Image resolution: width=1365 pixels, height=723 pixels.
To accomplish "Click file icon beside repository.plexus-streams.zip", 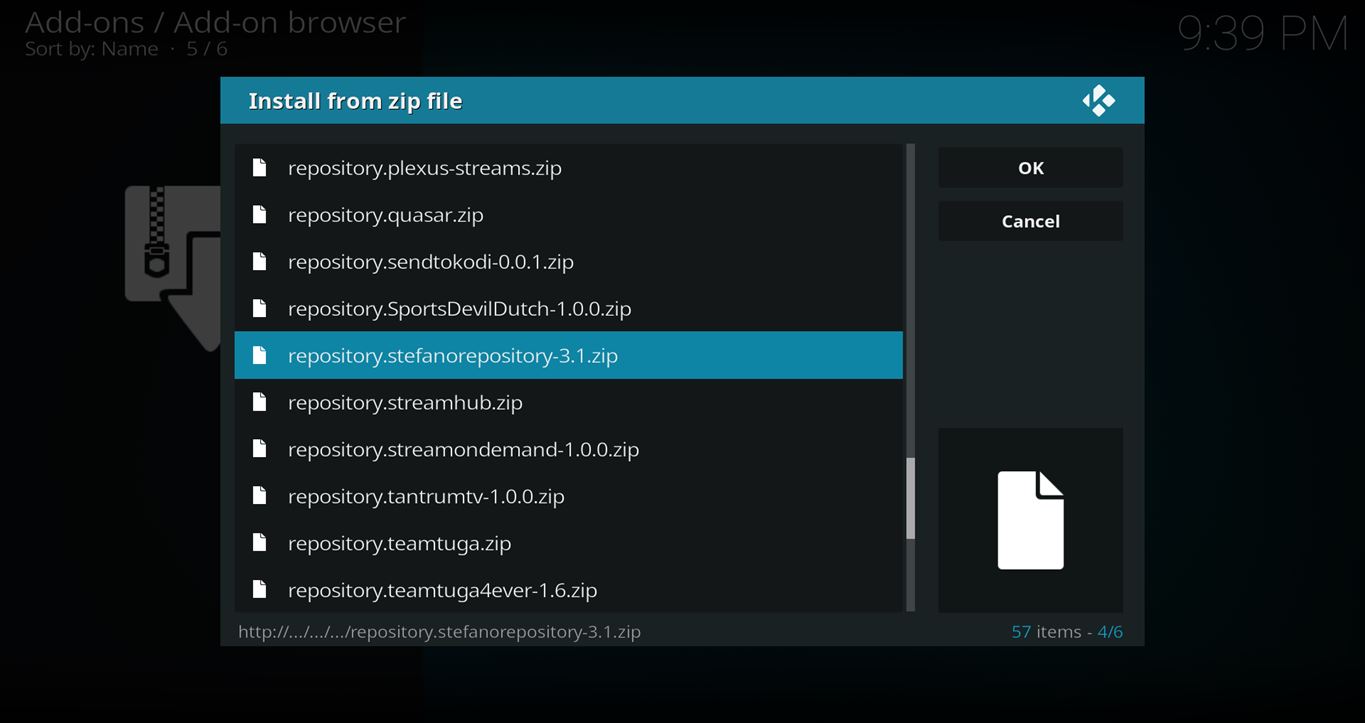I will point(260,168).
